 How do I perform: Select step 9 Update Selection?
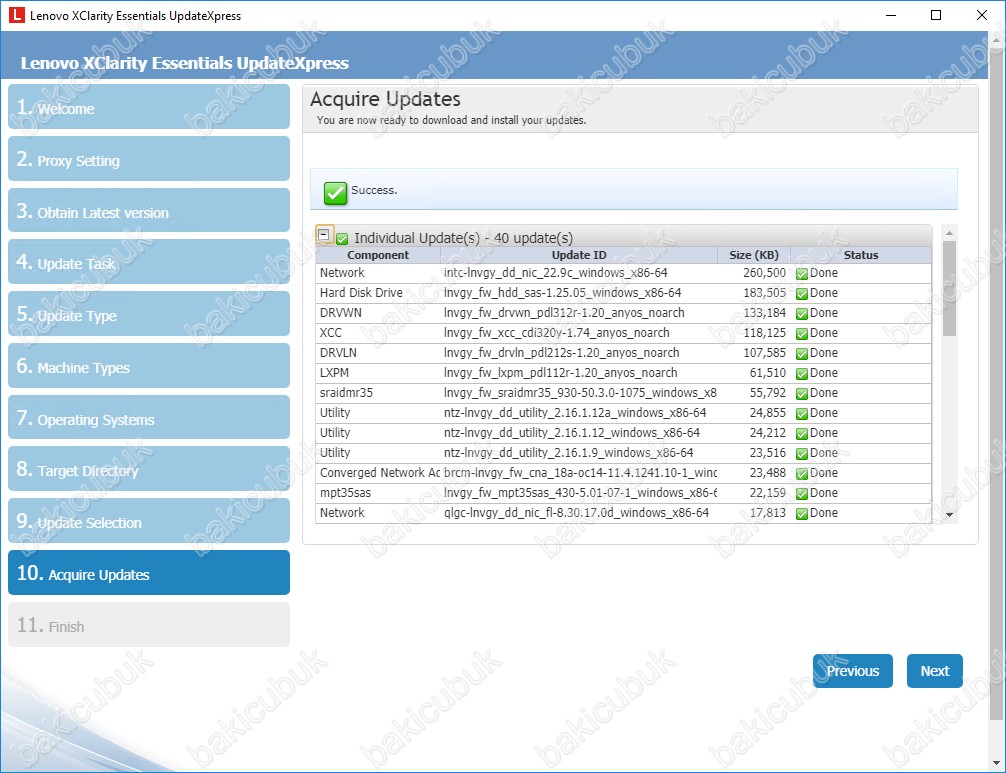[x=149, y=521]
